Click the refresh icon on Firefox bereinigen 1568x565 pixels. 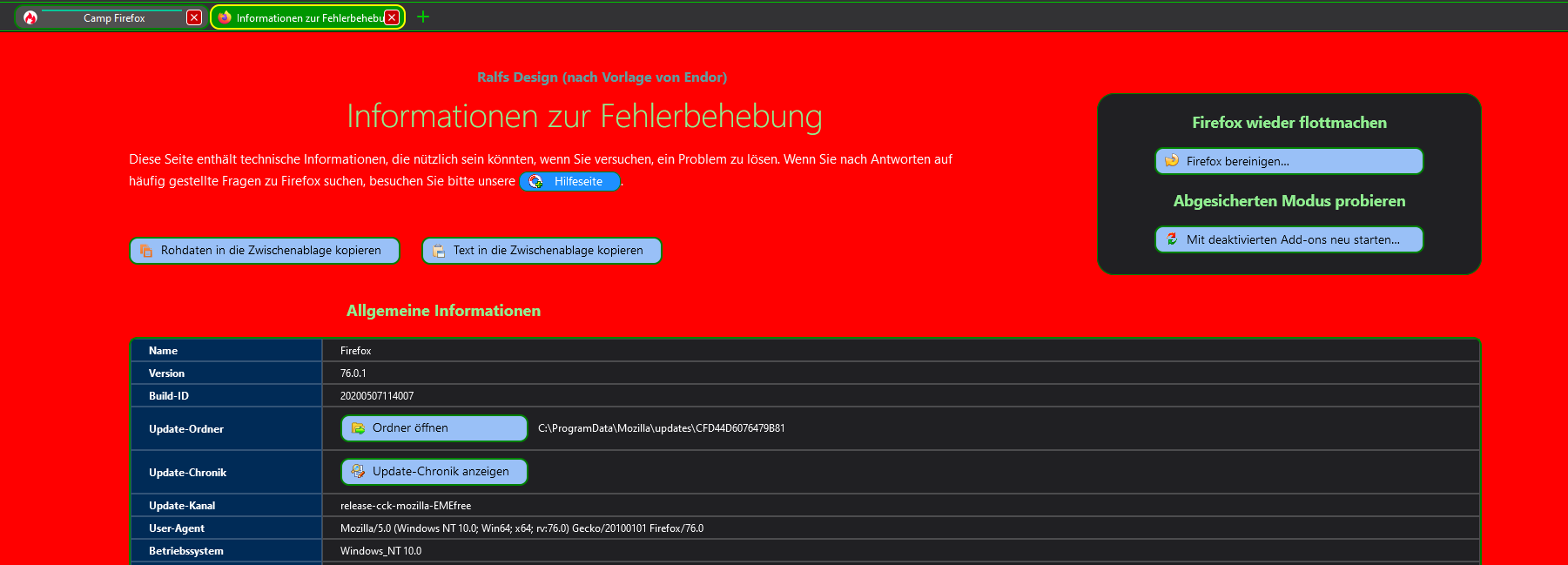1172,160
